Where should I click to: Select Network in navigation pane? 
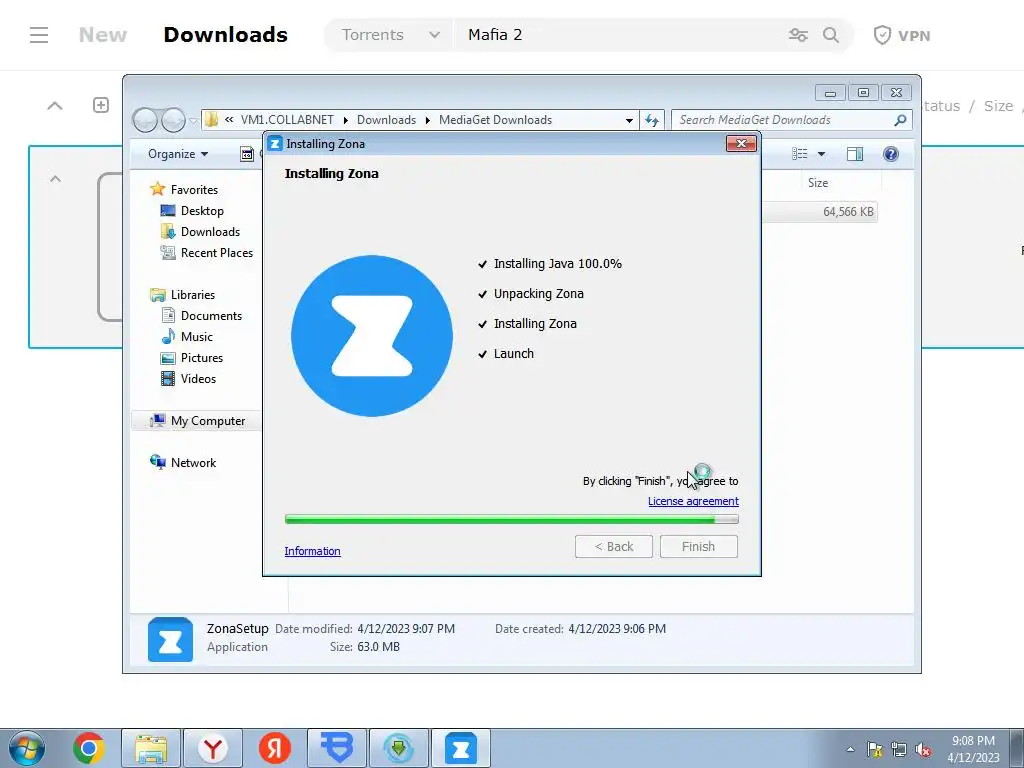coord(193,463)
